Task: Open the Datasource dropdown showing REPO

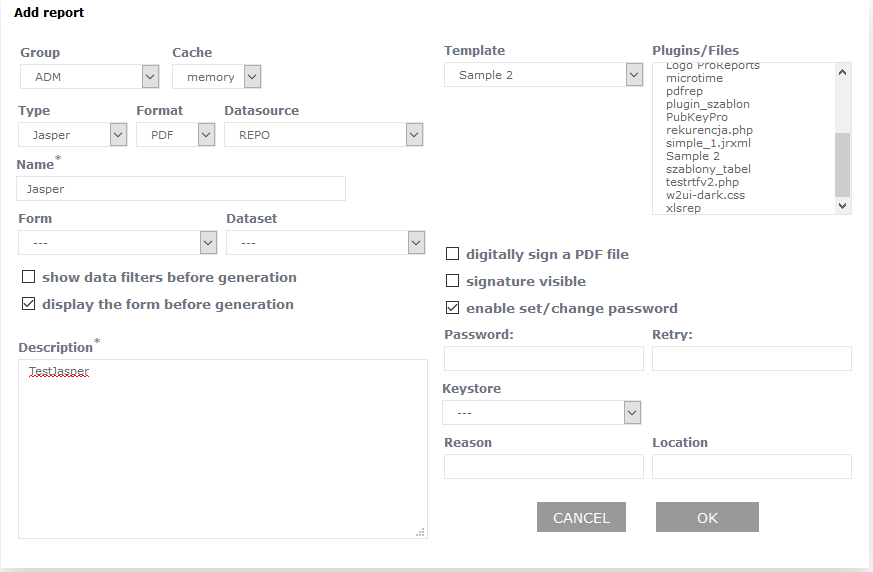Action: tap(323, 135)
